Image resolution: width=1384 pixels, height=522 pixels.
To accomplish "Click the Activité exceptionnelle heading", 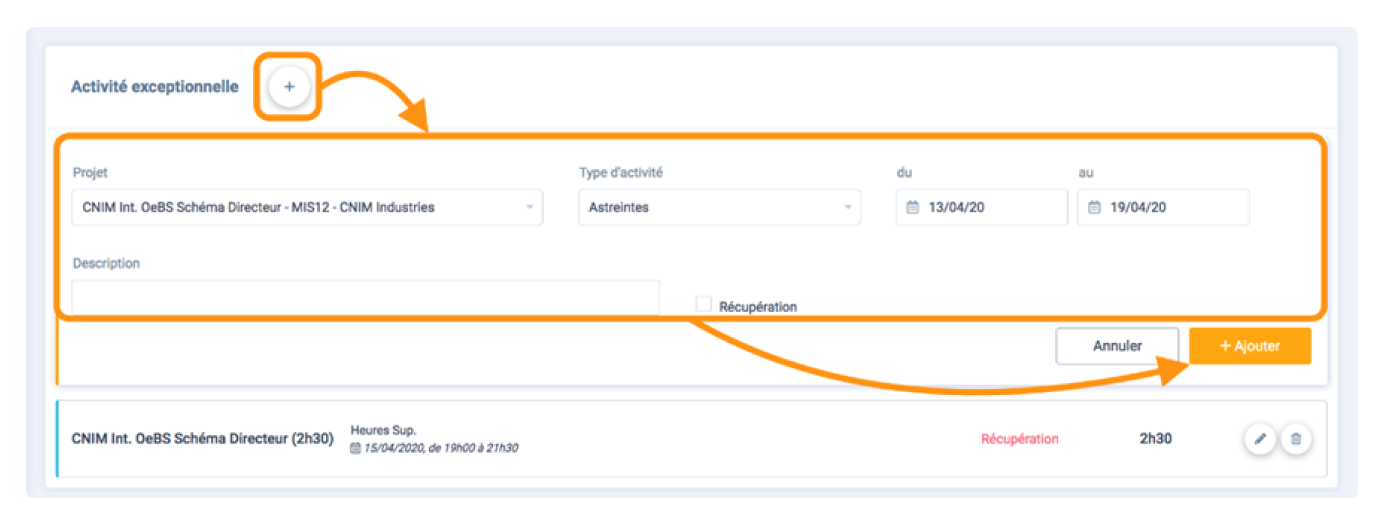I will [154, 87].
